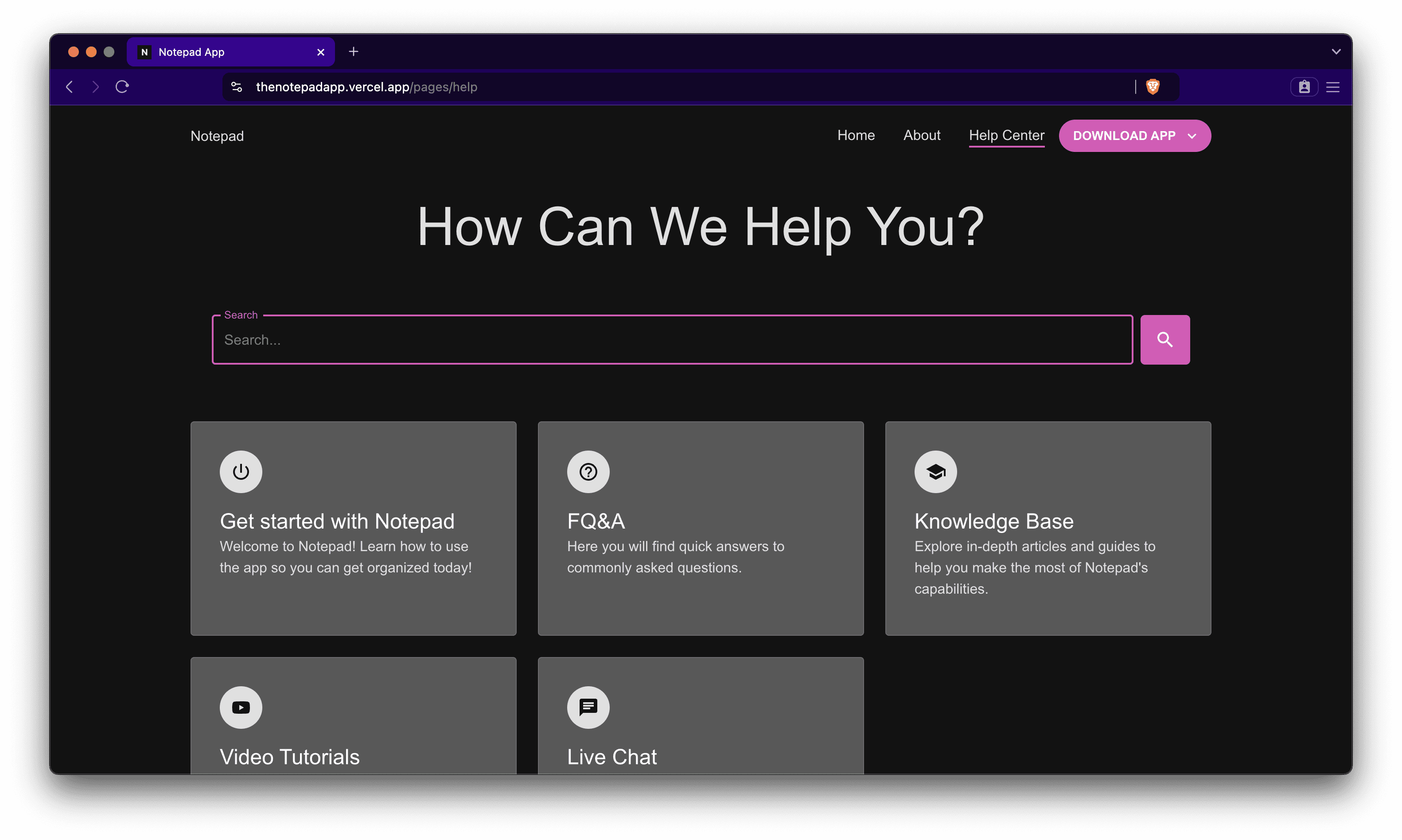Select Help Center nav link
The width and height of the screenshot is (1402, 840).
1006,135
